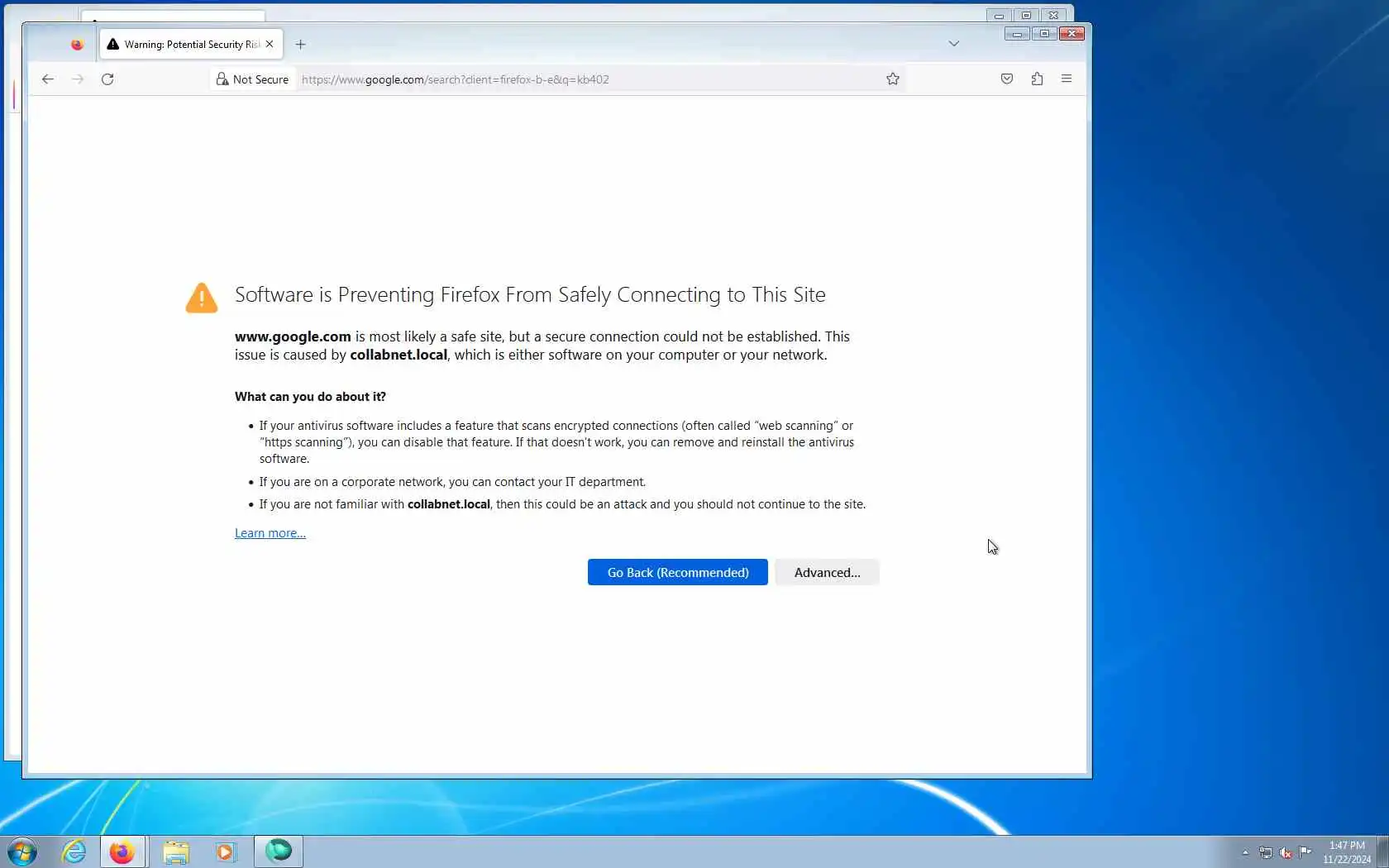Restore down the Firefox window
The height and width of the screenshot is (868, 1389).
1044,34
